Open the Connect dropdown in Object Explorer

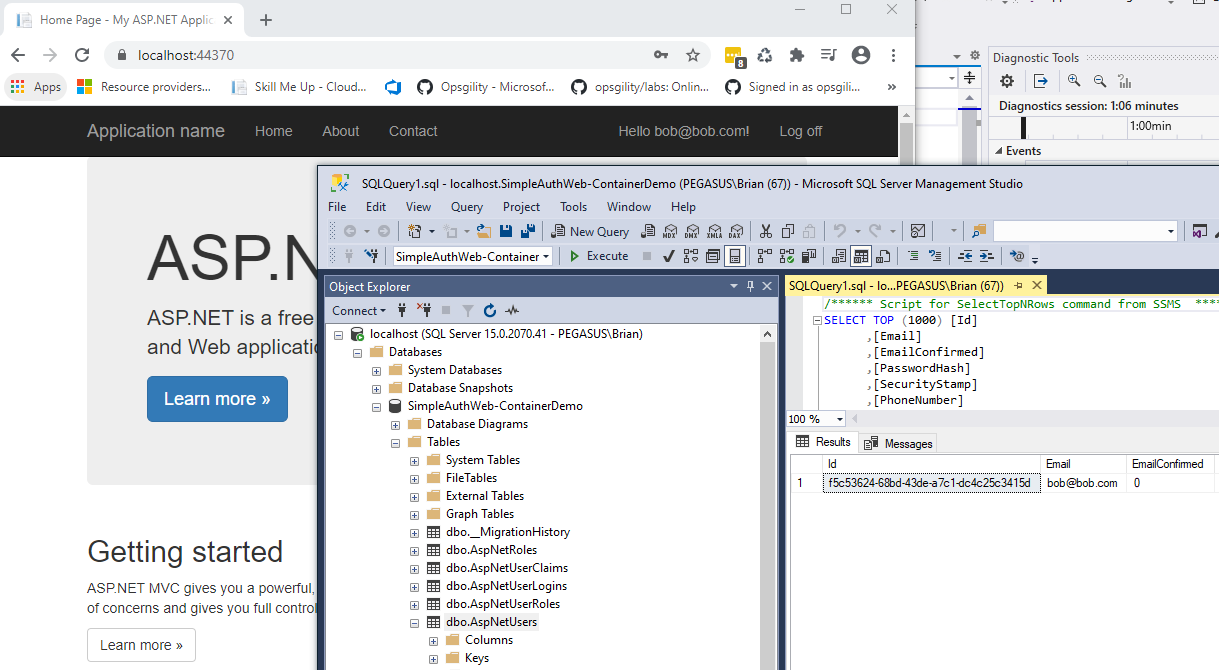pyautogui.click(x=359, y=311)
